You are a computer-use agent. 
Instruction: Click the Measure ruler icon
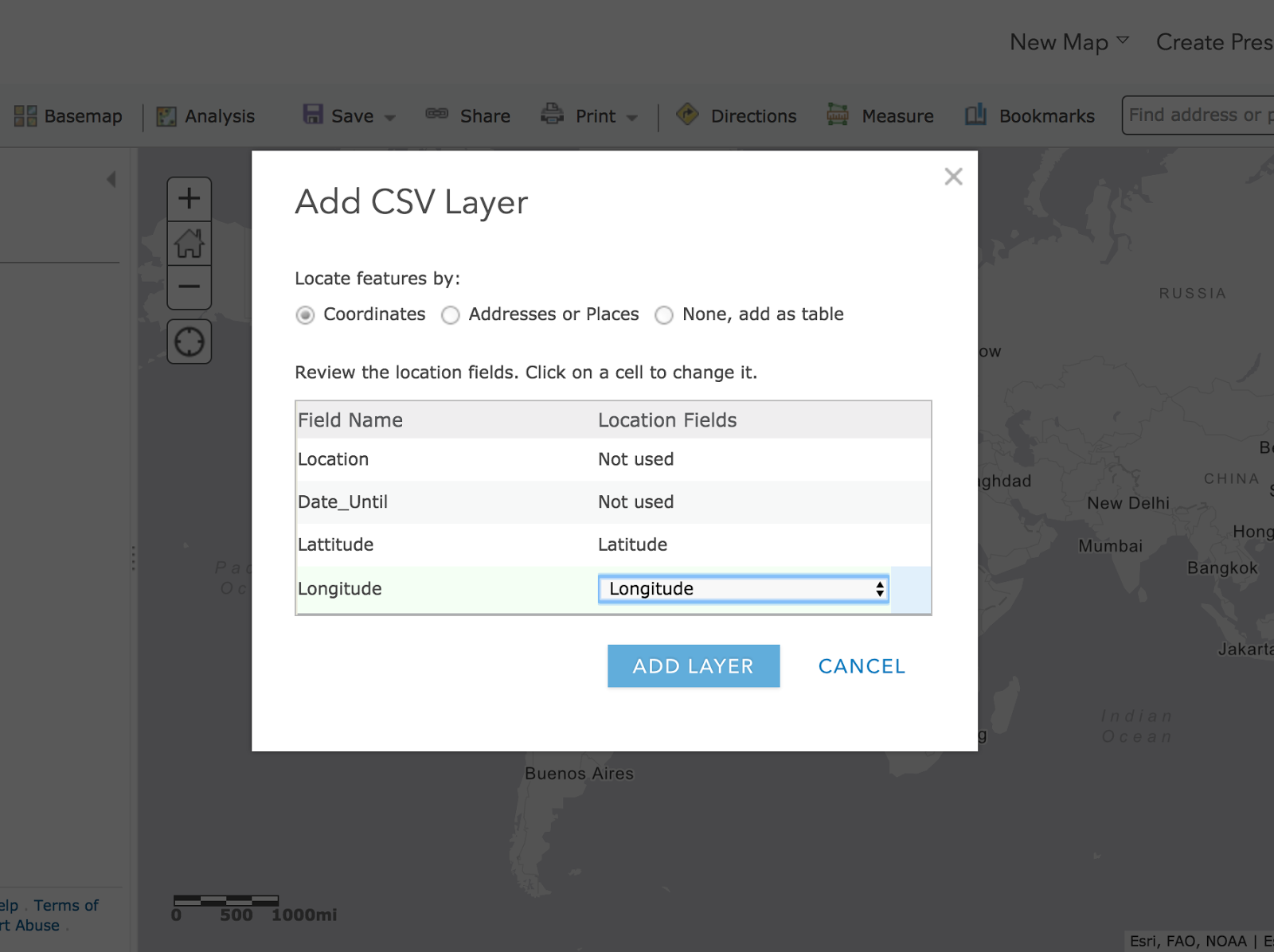point(838,115)
